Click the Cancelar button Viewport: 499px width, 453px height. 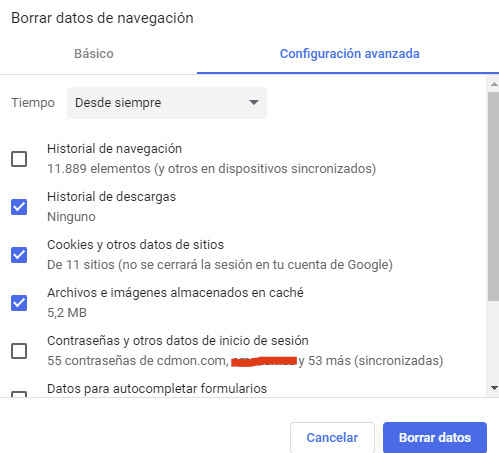pos(332,437)
